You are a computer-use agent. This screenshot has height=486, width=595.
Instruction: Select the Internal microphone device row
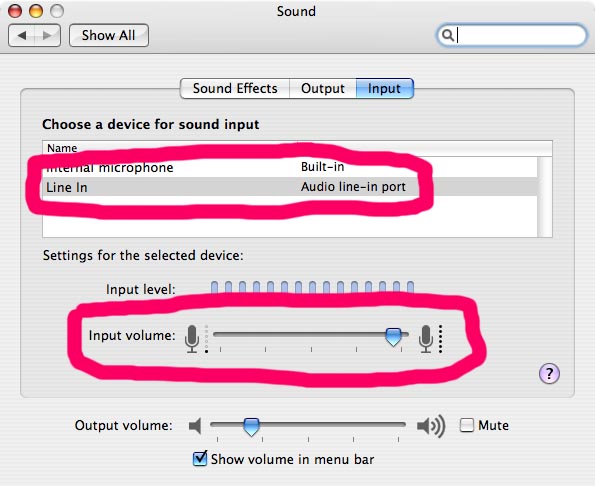coord(290,167)
